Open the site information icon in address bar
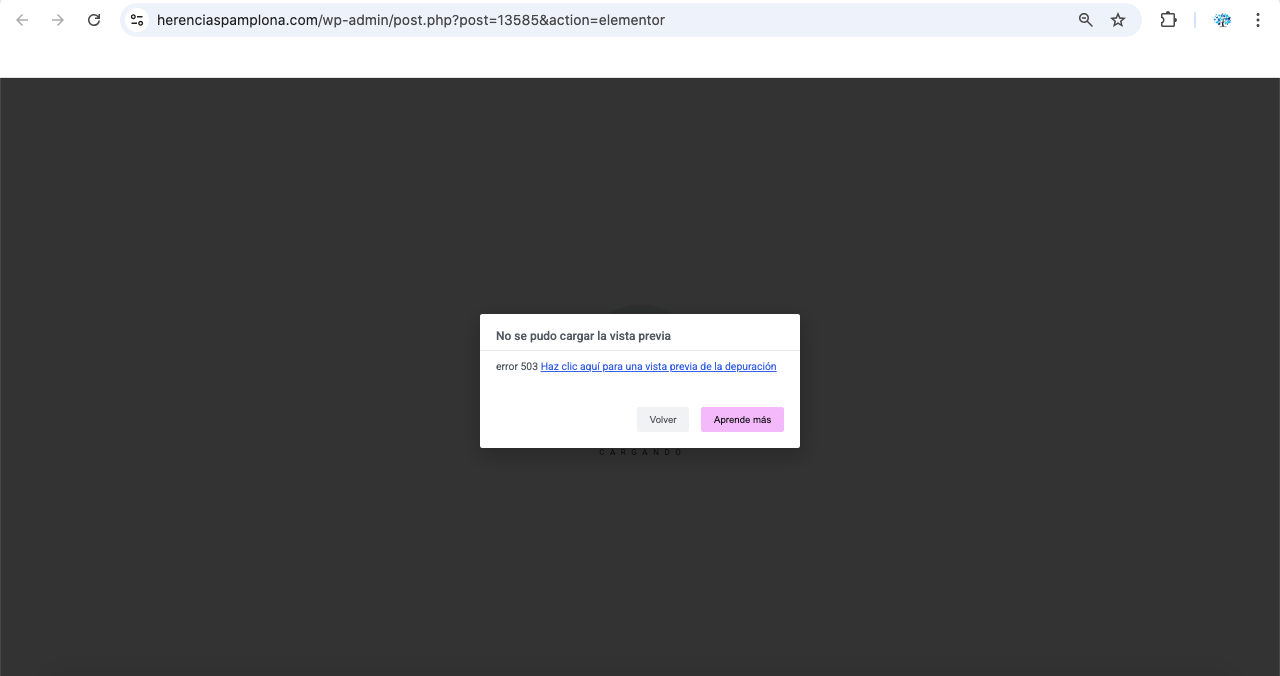The image size is (1280, 676). pos(138,20)
